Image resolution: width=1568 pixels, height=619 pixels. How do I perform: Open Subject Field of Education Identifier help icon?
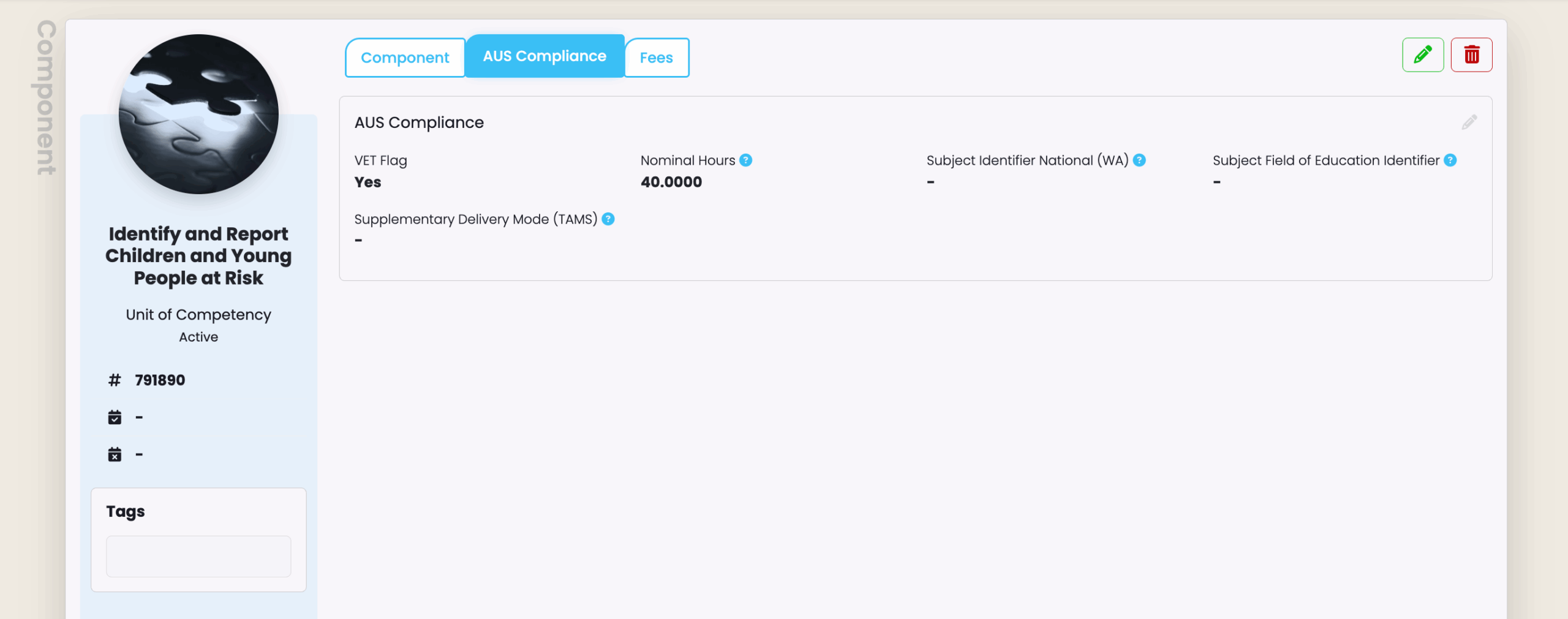point(1450,160)
